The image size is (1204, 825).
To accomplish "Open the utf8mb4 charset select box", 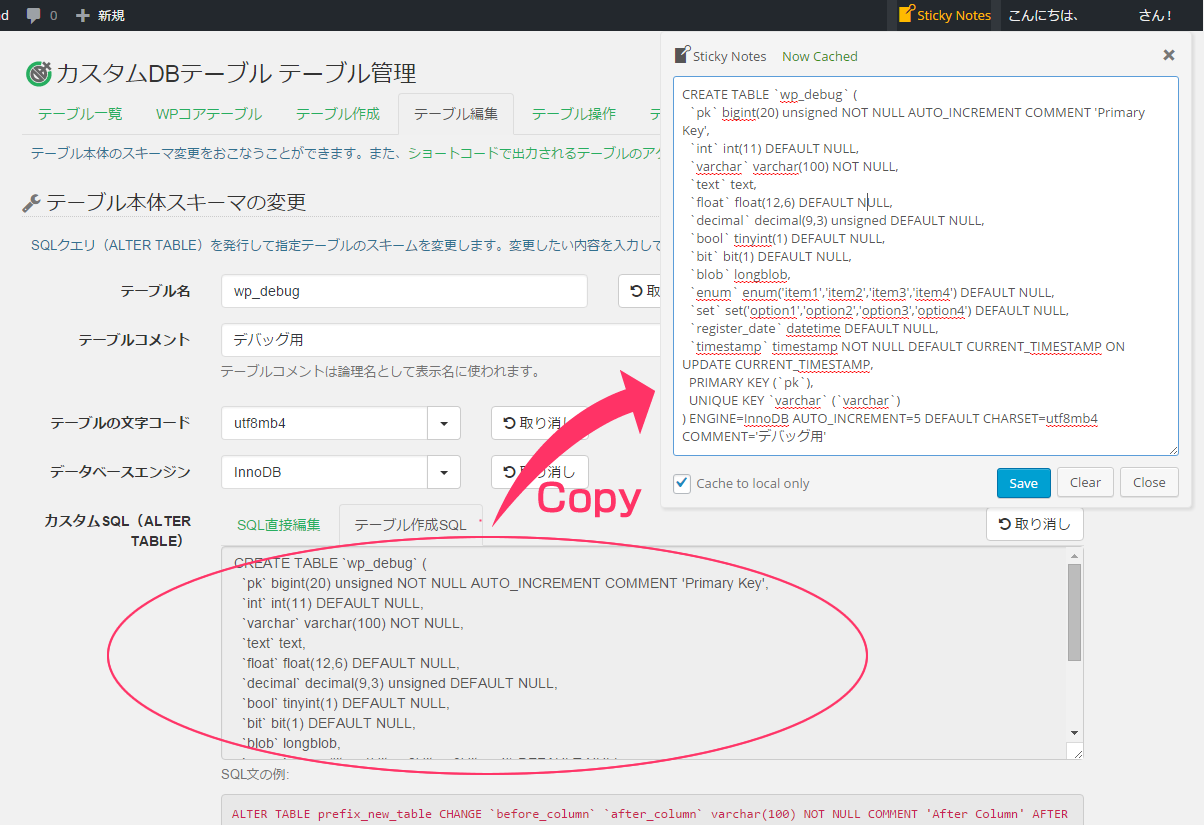I will (x=324, y=423).
